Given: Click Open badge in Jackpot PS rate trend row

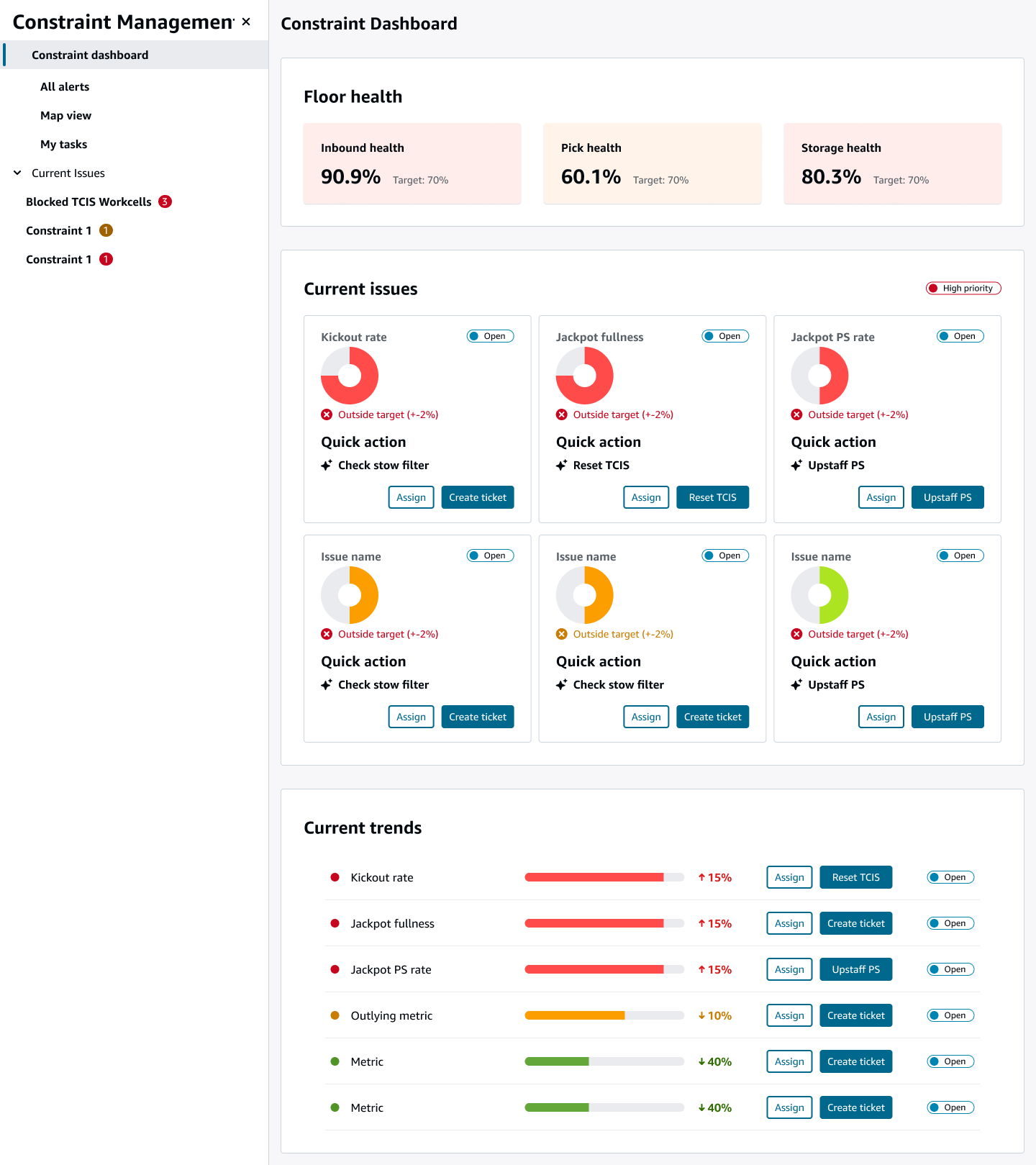Looking at the screenshot, I should tap(950, 969).
